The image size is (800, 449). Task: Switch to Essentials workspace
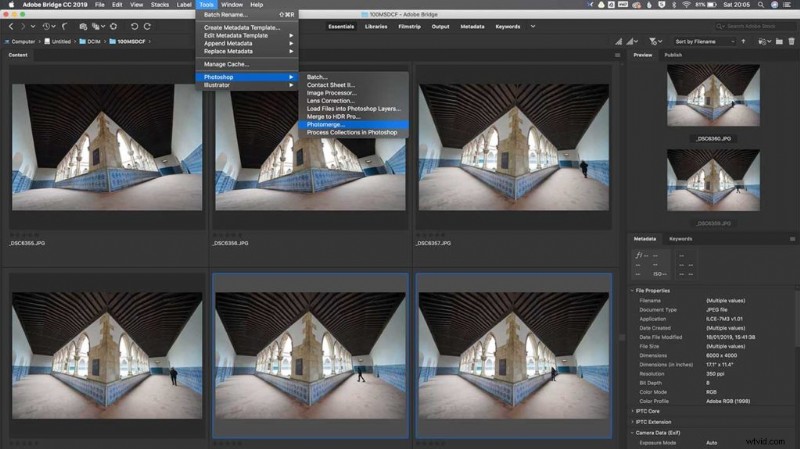coord(341,27)
